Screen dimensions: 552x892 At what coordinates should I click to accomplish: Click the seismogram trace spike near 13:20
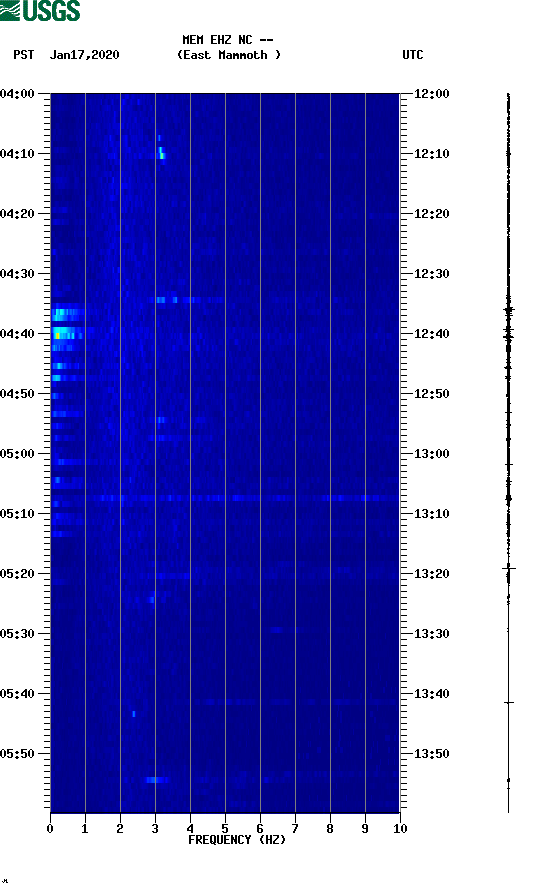[x=509, y=568]
